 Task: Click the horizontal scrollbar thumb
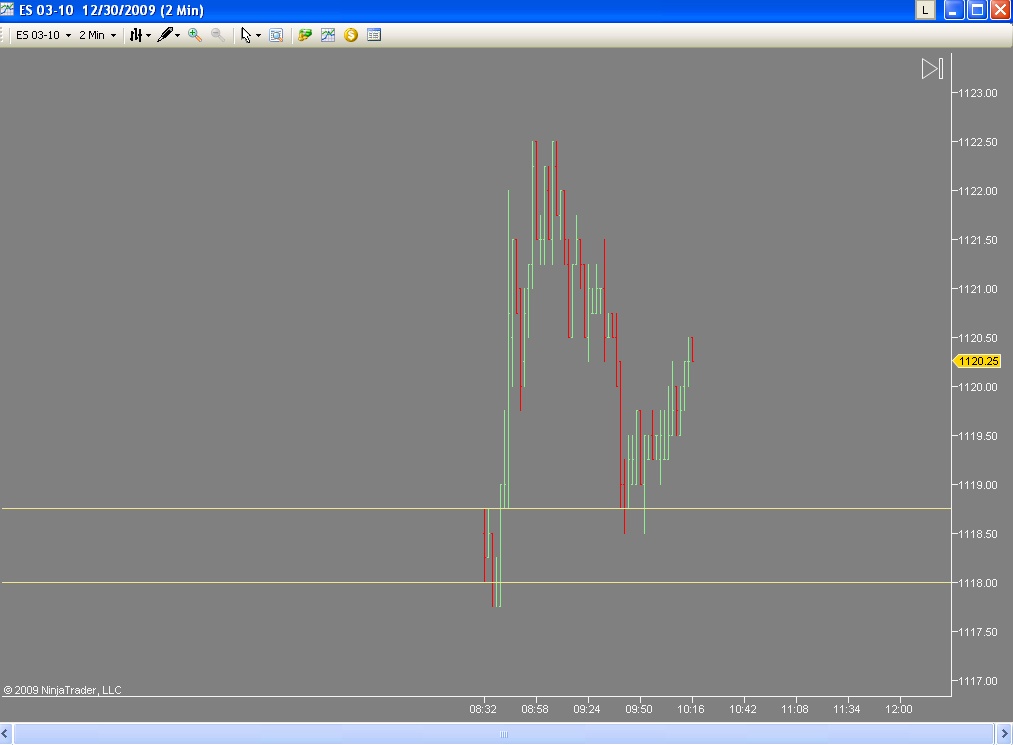click(503, 734)
